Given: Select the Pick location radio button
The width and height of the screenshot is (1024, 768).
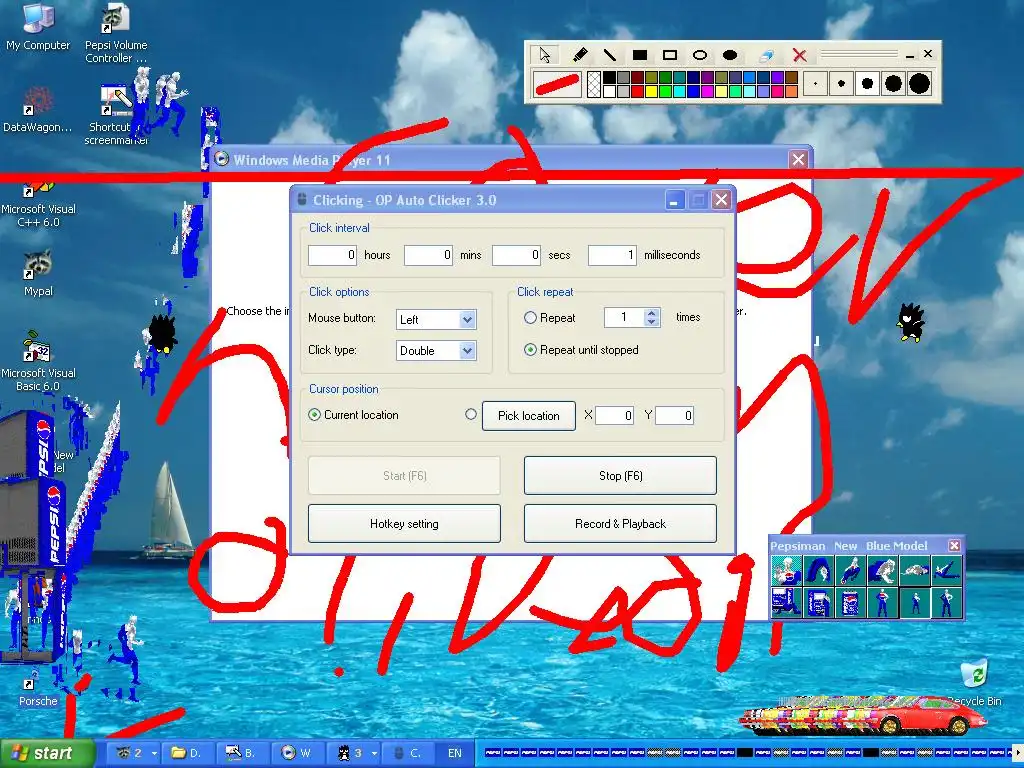Looking at the screenshot, I should 470,414.
